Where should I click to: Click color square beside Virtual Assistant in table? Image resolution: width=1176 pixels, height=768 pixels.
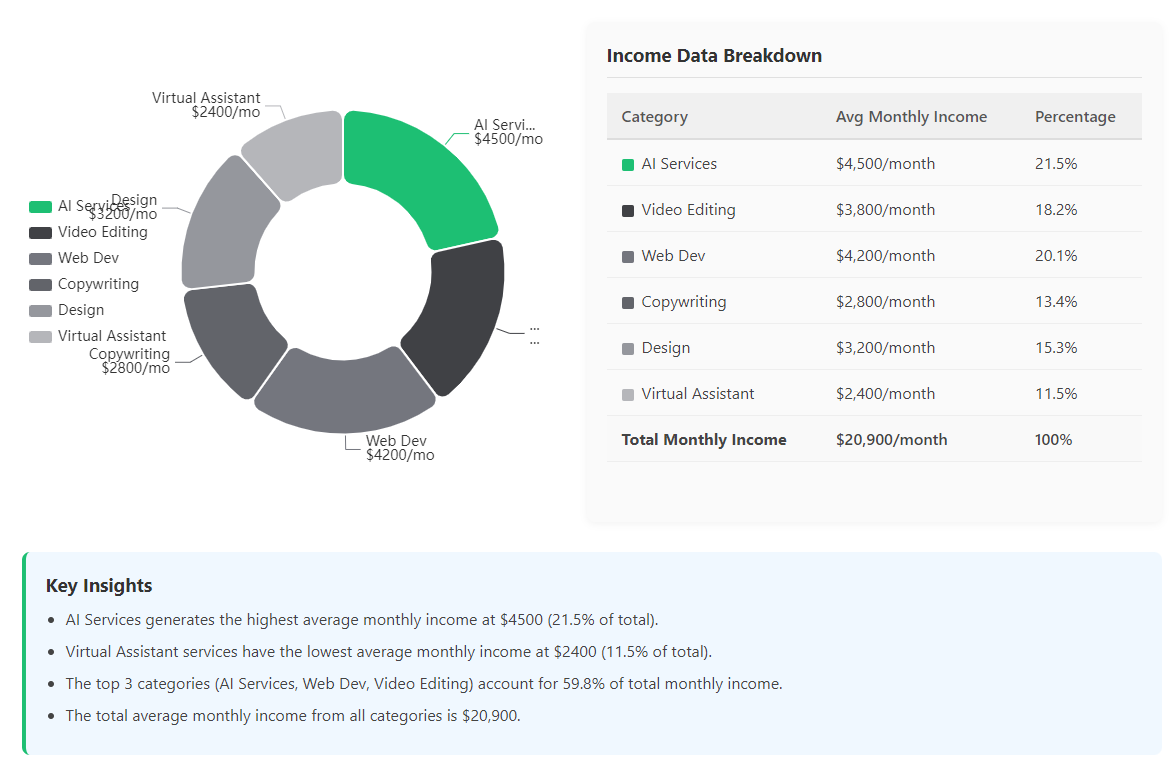[x=628, y=395]
